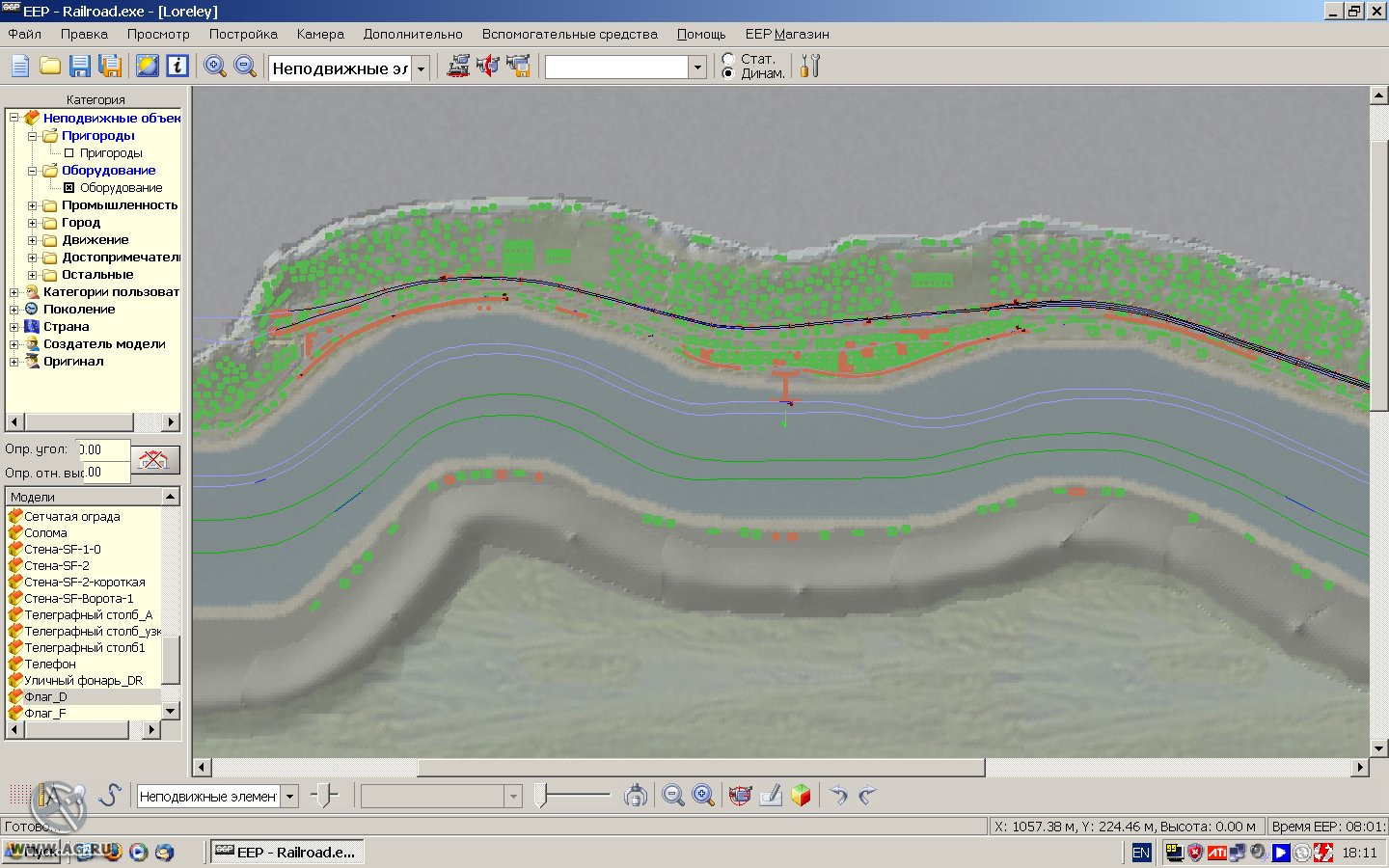1389x868 pixels.
Task: Open the wrench tools settings icon
Action: point(810,66)
